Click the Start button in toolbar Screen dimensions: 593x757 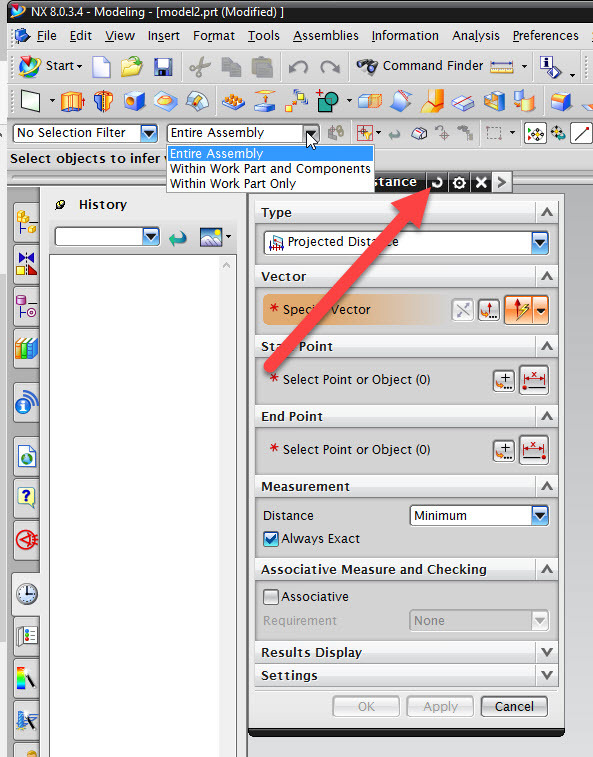50,66
